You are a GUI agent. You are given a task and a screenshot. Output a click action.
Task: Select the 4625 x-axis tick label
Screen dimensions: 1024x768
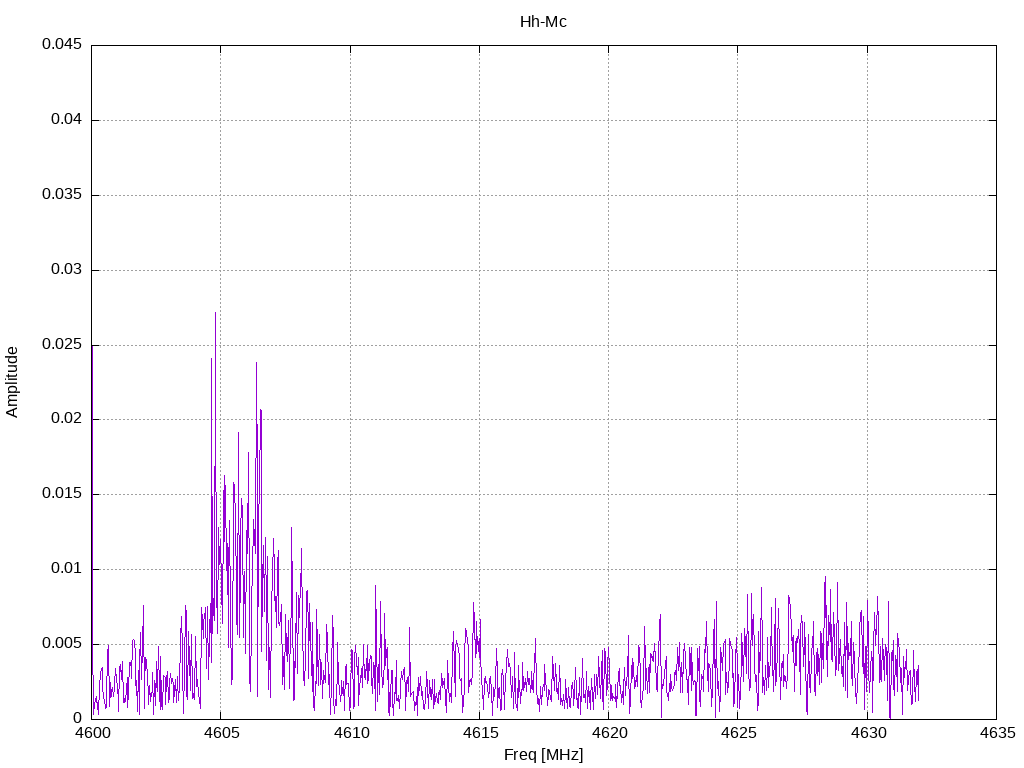pos(737,733)
